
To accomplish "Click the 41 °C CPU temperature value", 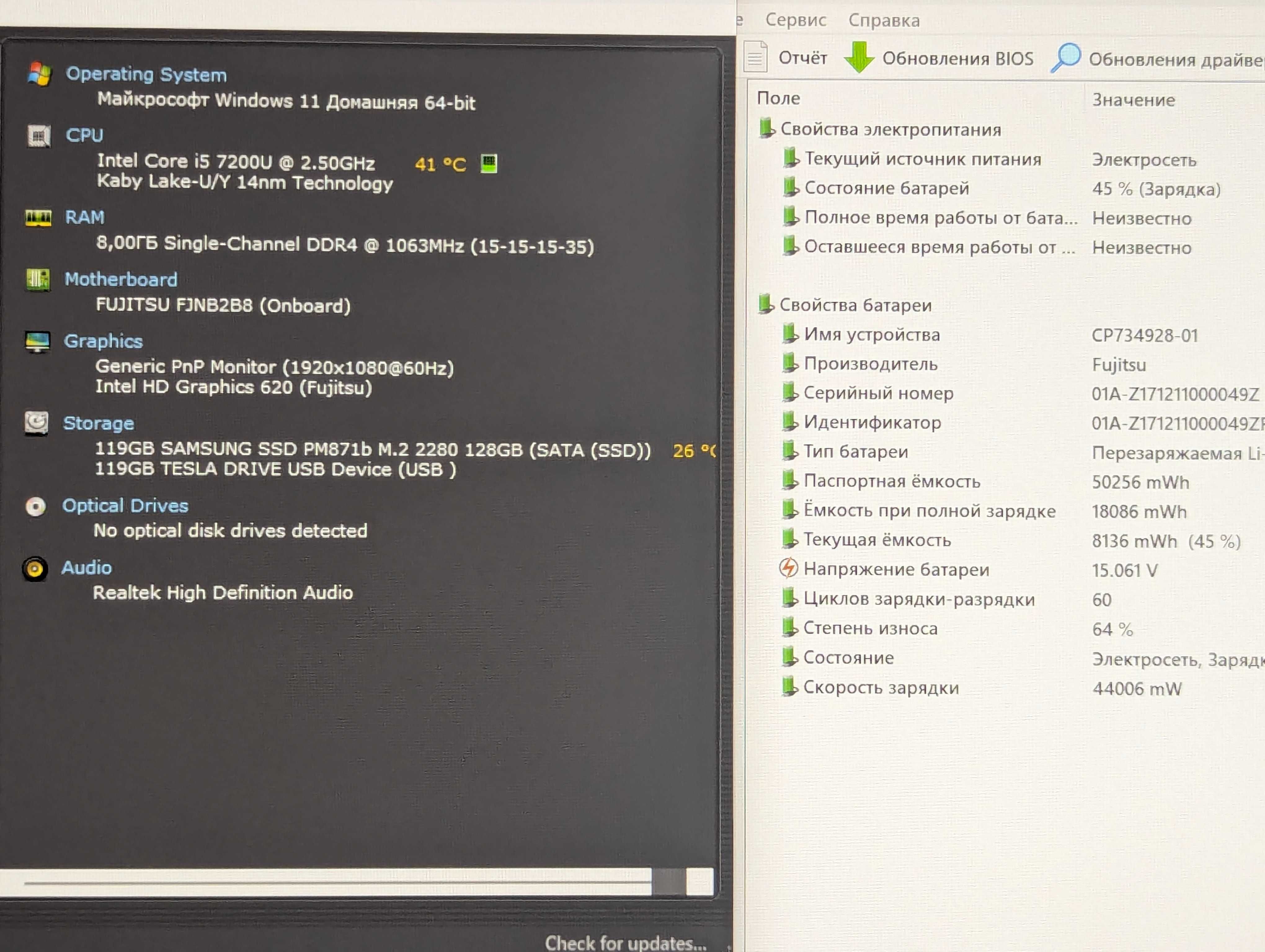I will (x=440, y=165).
